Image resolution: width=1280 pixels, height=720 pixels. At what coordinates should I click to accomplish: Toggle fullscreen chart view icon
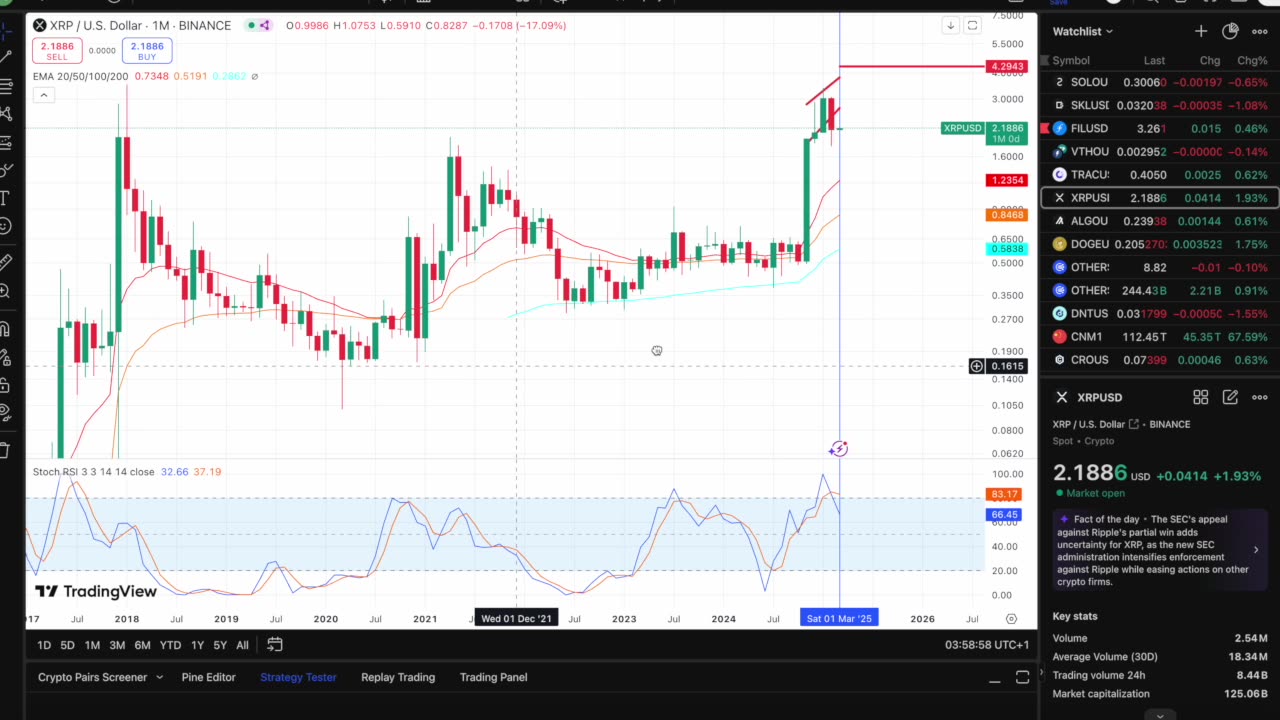click(972, 25)
